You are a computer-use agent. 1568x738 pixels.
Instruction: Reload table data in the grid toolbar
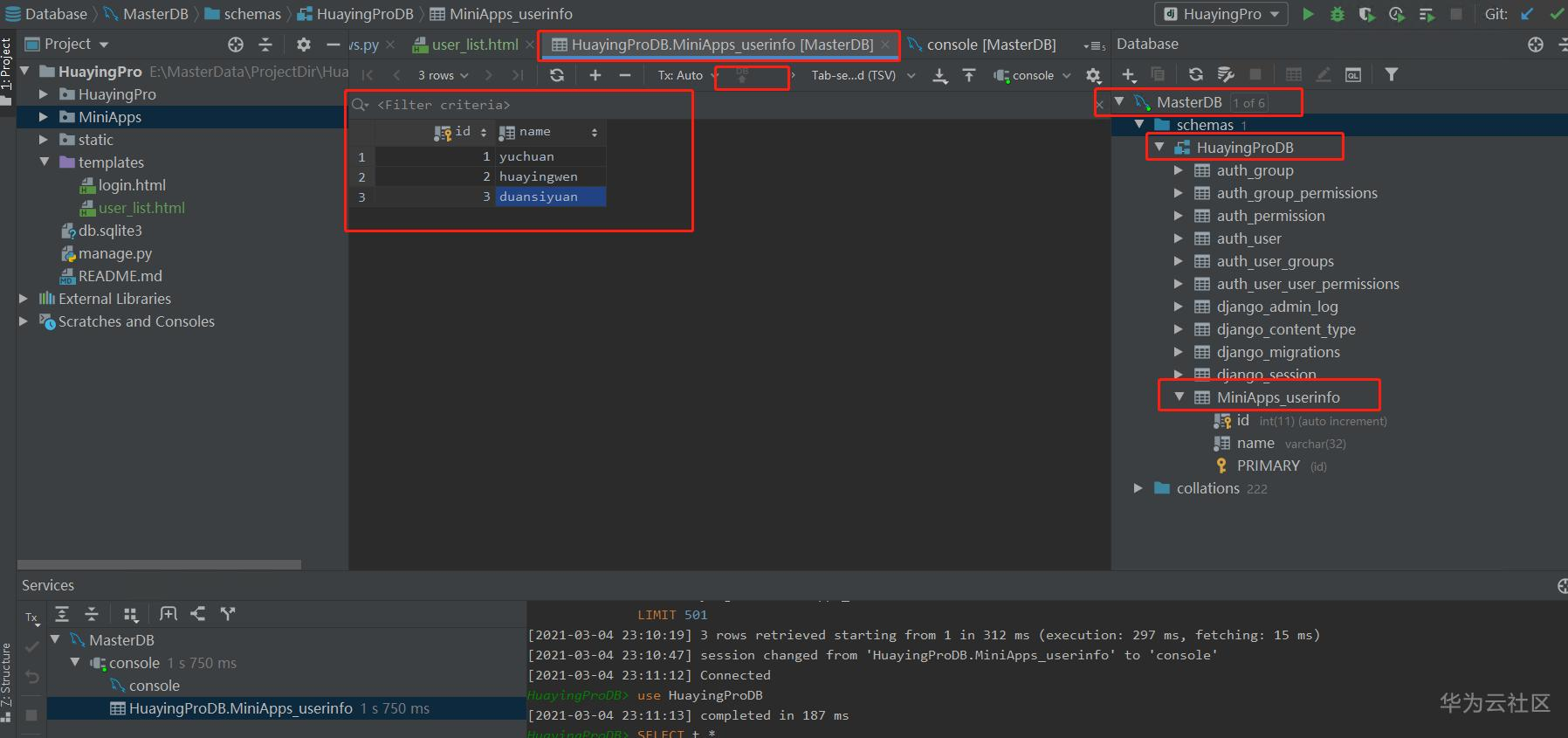[x=557, y=75]
